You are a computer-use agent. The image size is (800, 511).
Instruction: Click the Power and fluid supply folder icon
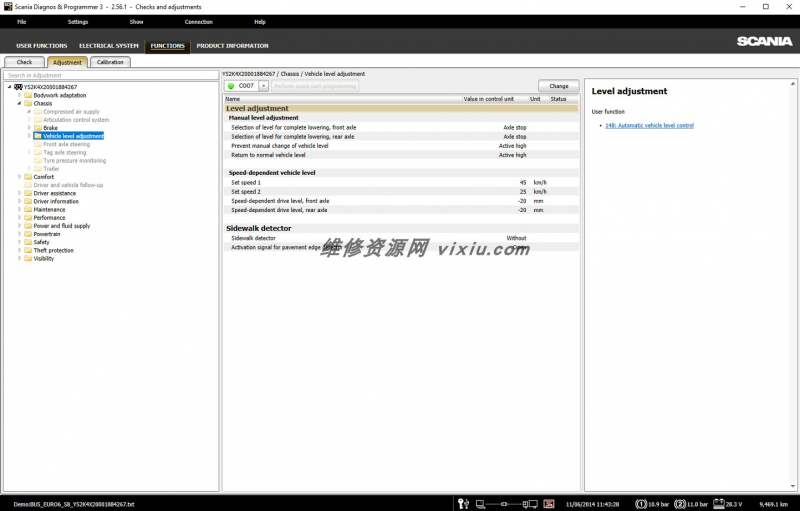coord(28,226)
